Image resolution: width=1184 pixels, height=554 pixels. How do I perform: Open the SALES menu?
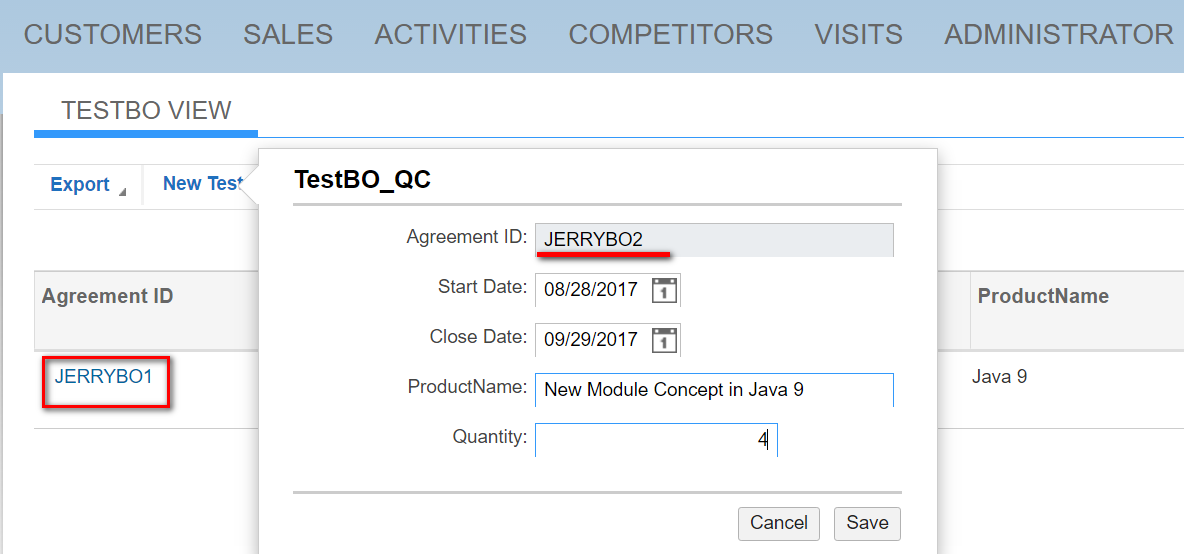click(x=288, y=35)
